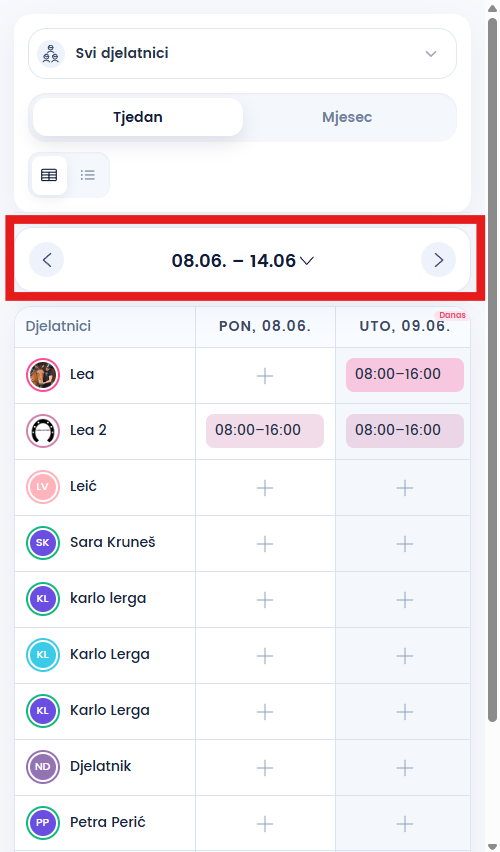This screenshot has height=852, width=500.
Task: Add Monday shift for Djelatnik
Action: (265, 768)
